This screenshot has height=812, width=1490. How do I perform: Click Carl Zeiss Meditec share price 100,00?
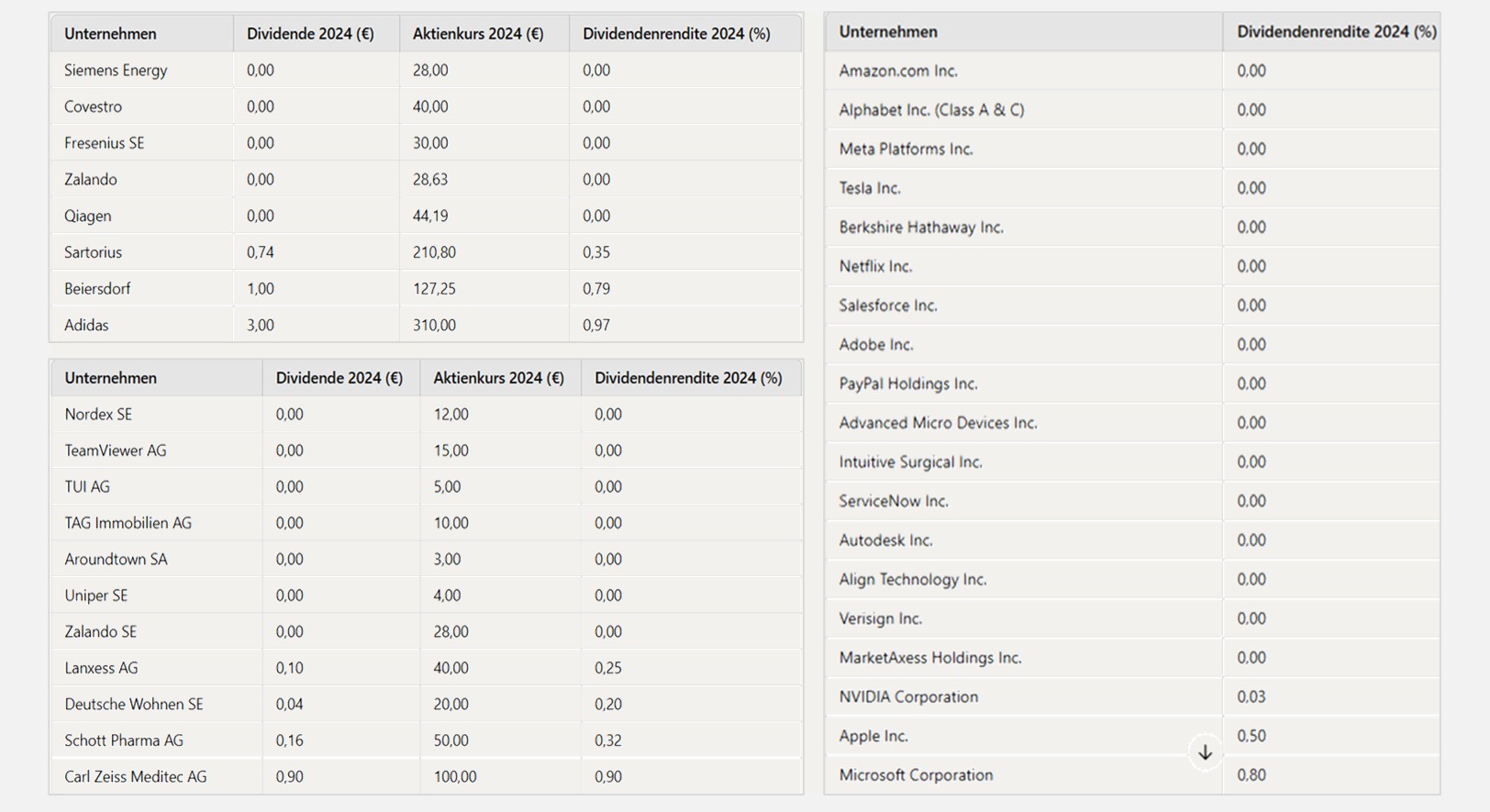coord(455,776)
